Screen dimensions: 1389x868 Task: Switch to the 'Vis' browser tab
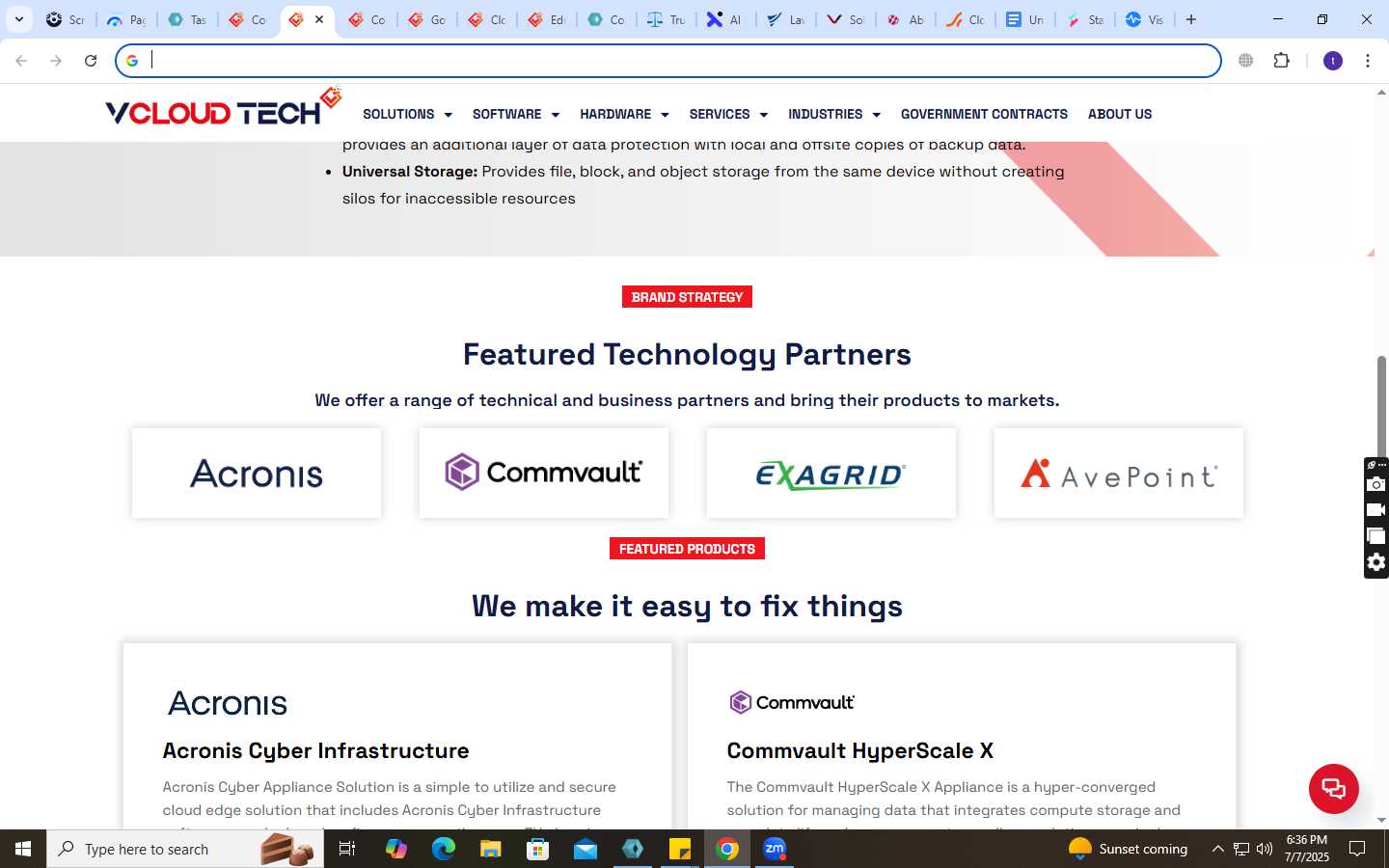click(1144, 19)
